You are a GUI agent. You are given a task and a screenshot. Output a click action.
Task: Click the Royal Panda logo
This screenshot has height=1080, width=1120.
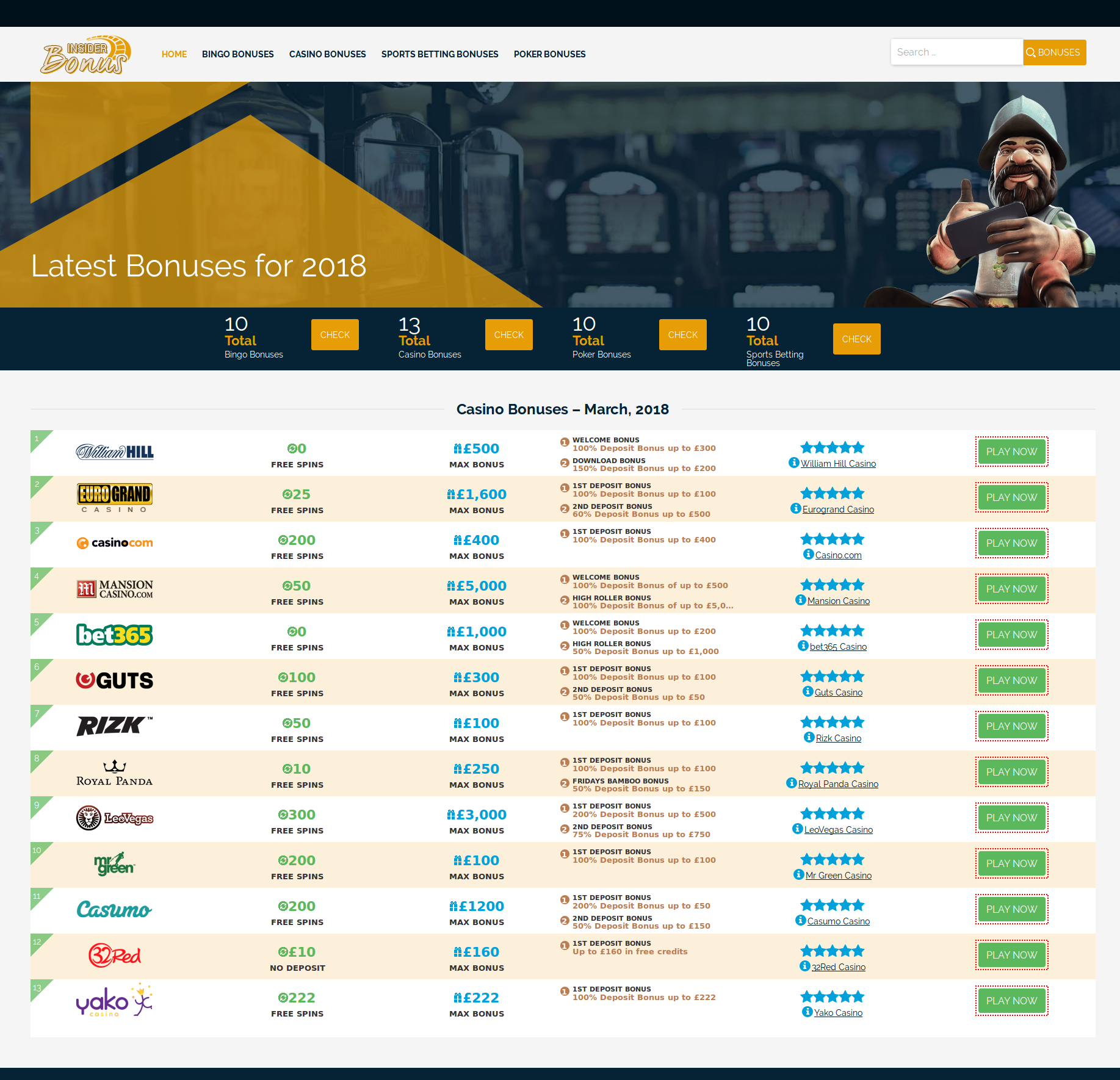[x=115, y=772]
